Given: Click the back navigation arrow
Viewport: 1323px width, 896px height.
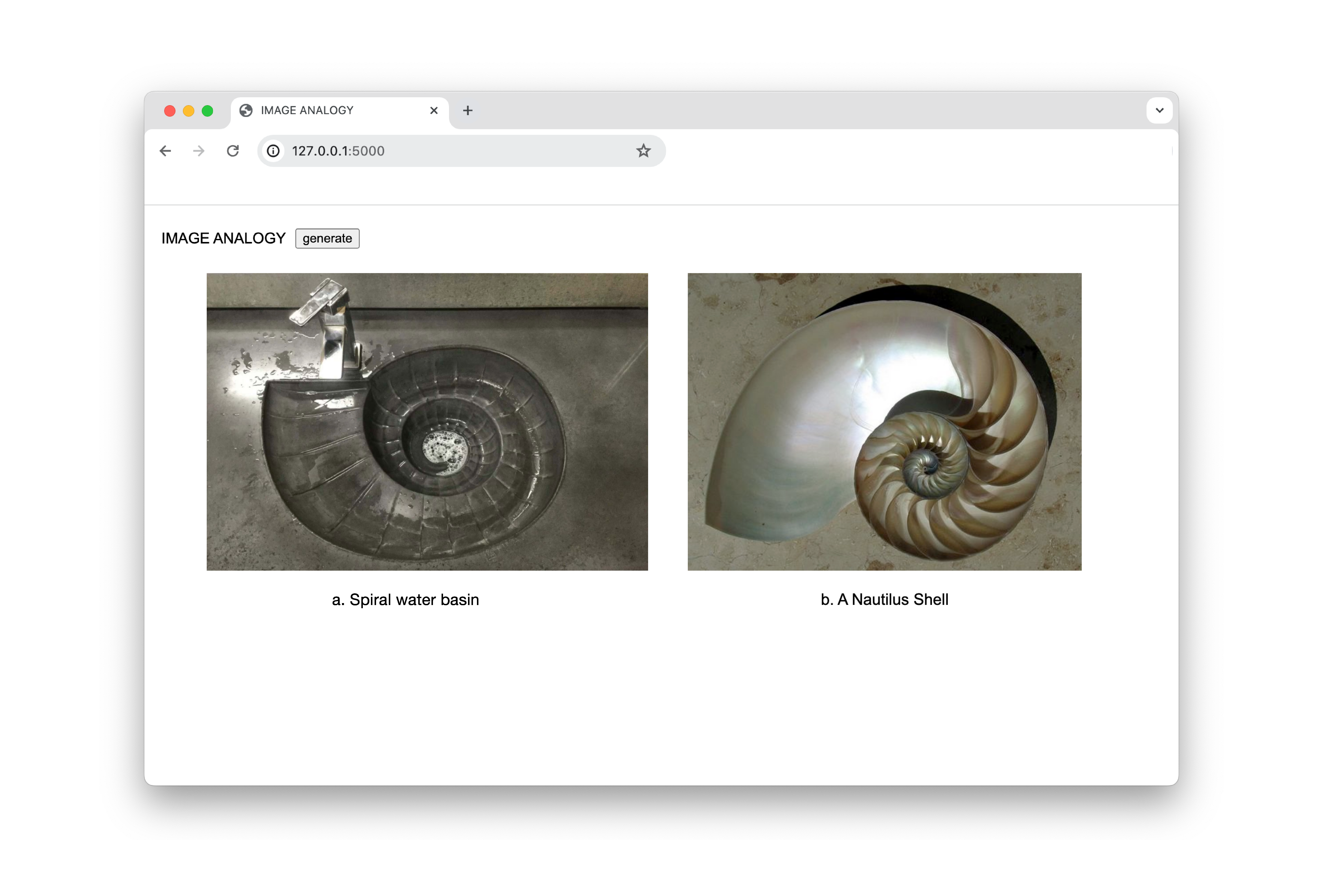Looking at the screenshot, I should (x=165, y=151).
